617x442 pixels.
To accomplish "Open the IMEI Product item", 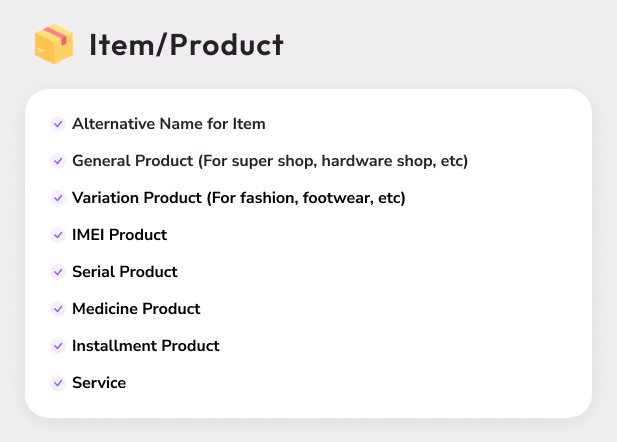I will 119,235.
